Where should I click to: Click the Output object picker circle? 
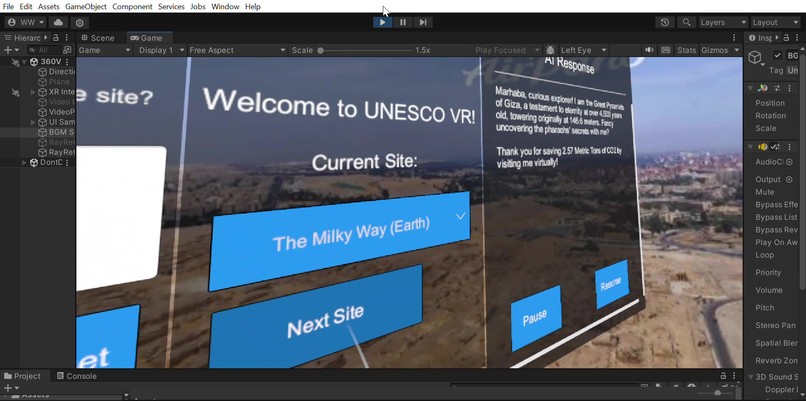coord(790,179)
